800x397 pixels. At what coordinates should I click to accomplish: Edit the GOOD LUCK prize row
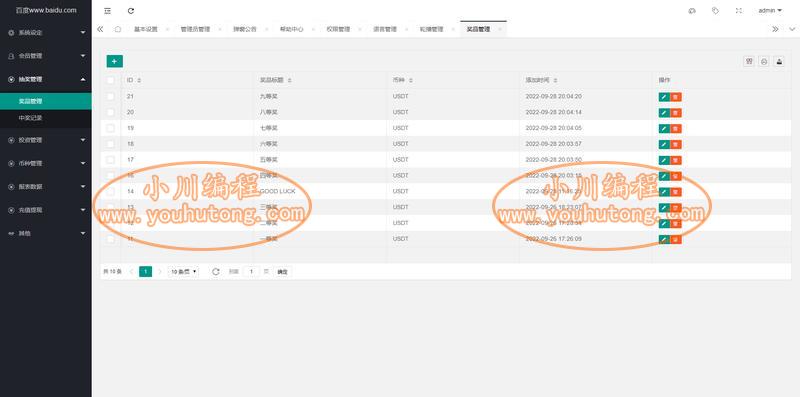664,192
